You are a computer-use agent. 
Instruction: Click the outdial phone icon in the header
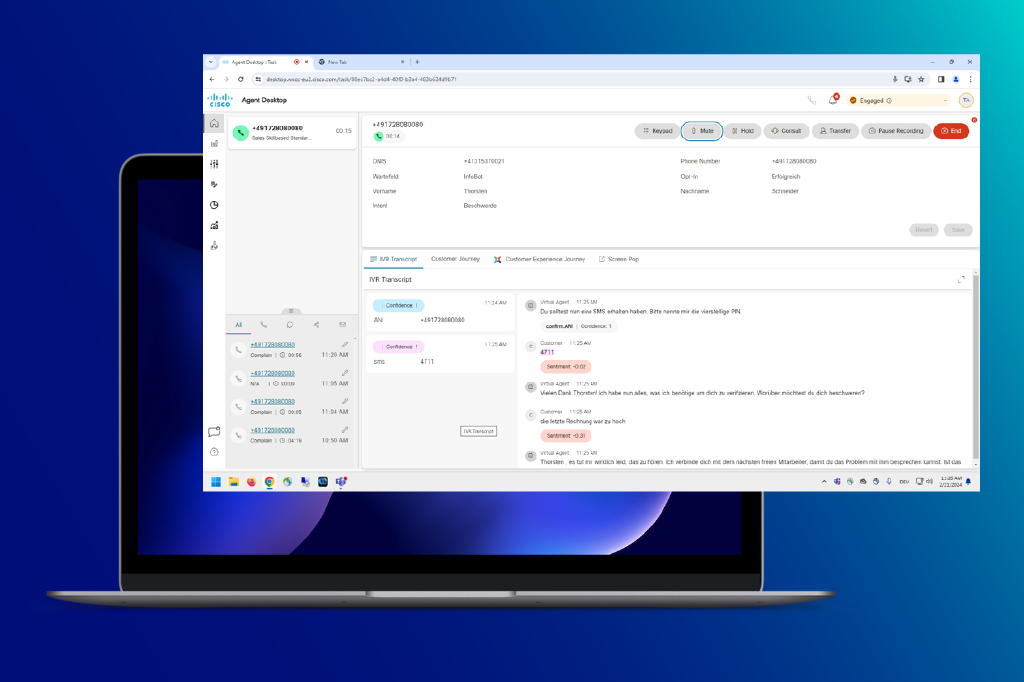(812, 100)
